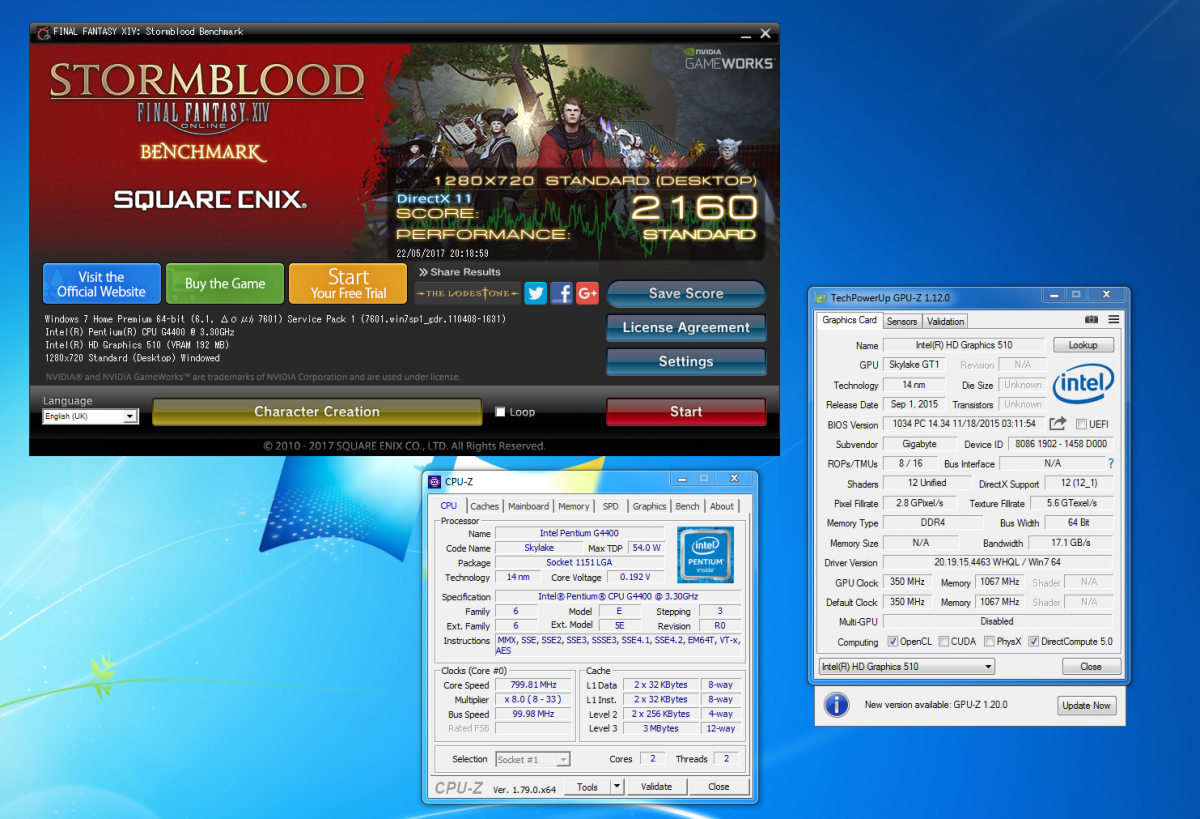The image size is (1200, 819).
Task: Open License Agreement
Action: click(686, 327)
